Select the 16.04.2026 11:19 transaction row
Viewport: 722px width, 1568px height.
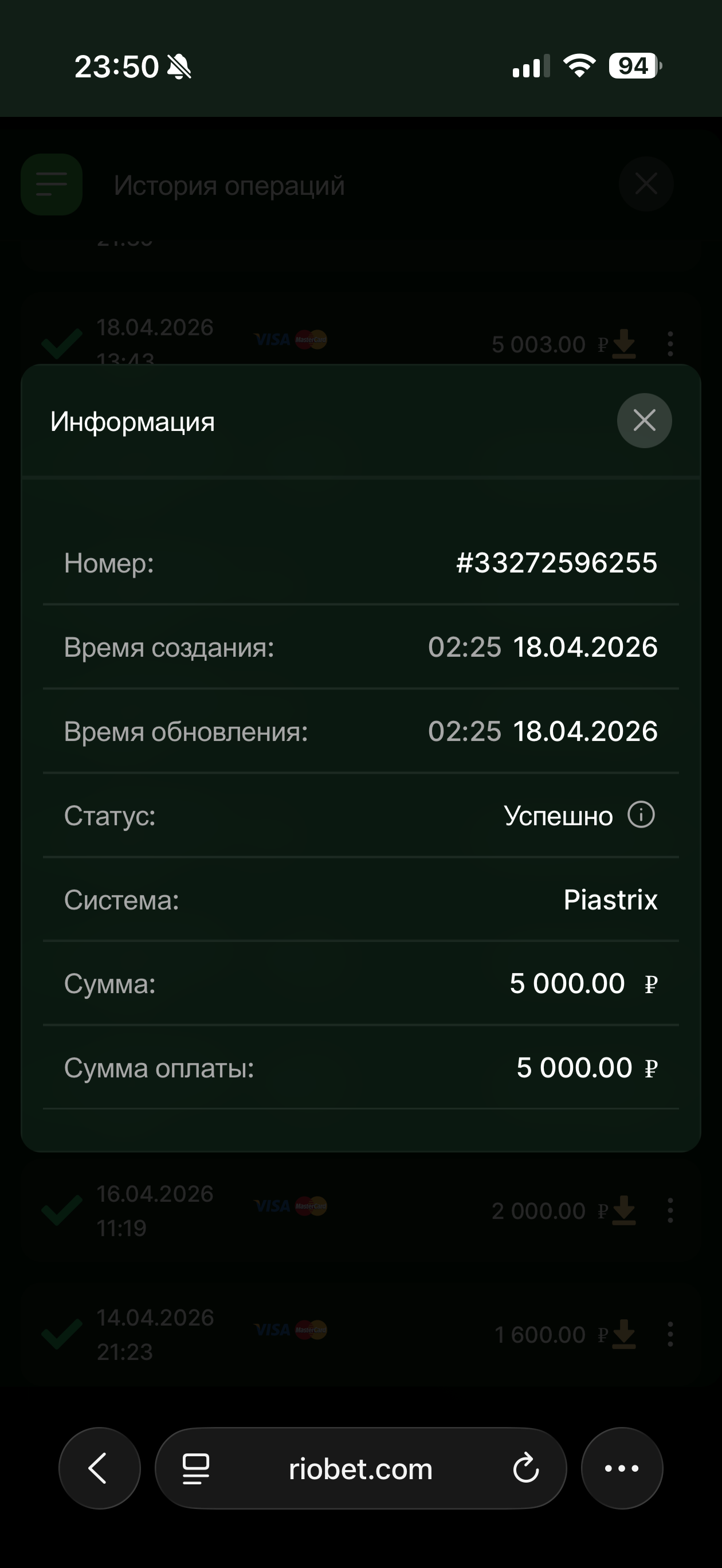pos(155,1210)
